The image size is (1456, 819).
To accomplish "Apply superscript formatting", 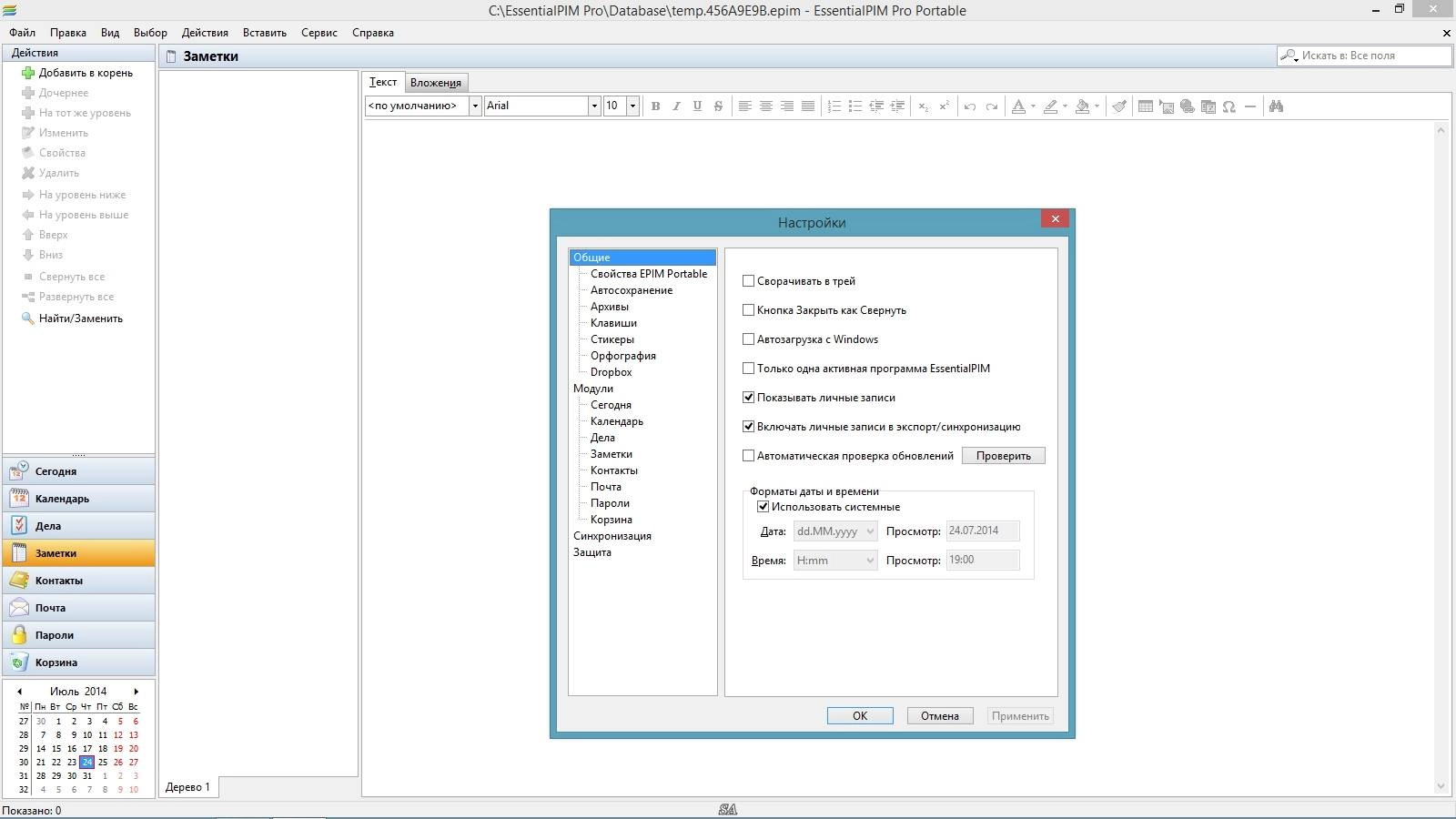I will pos(945,106).
